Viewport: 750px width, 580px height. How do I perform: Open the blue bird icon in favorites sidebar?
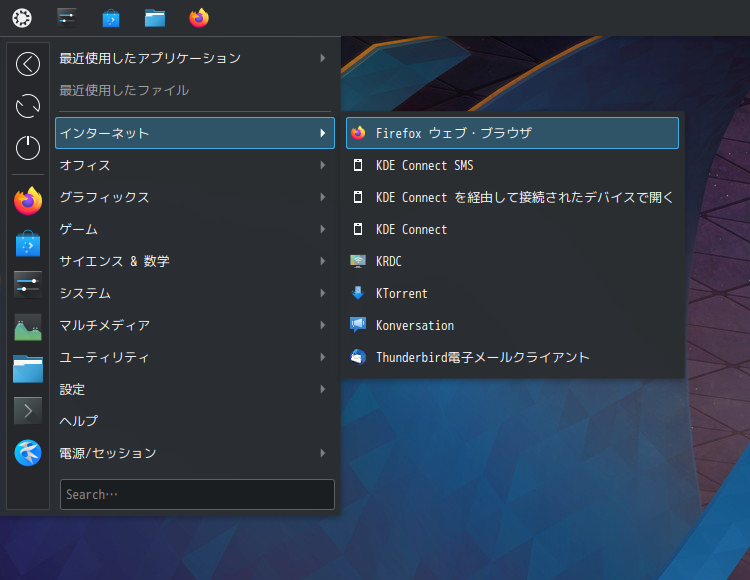(x=28, y=453)
